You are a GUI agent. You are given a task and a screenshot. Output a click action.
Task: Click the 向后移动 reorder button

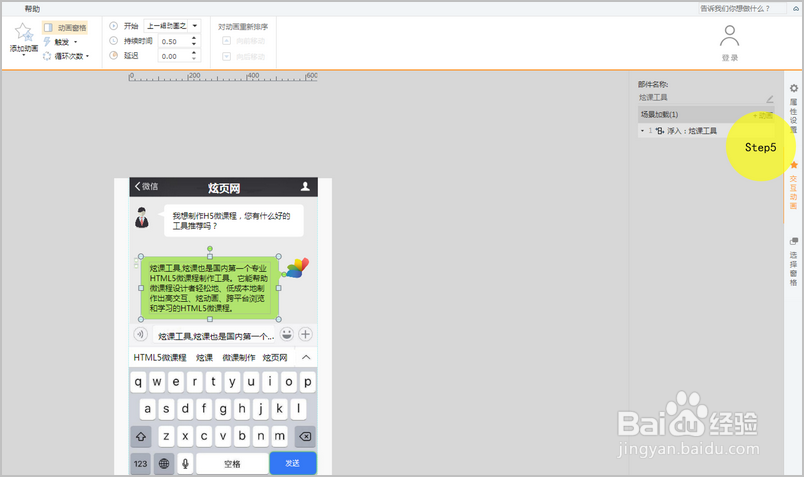[x=244, y=56]
